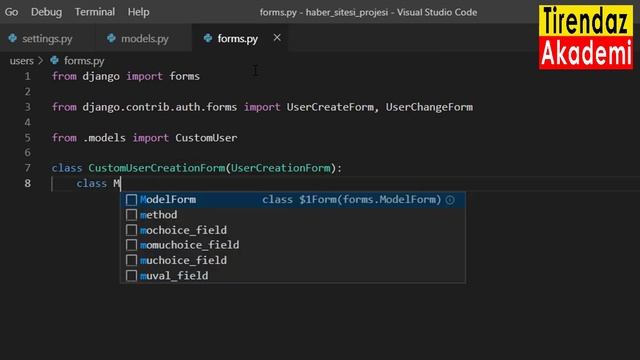Click the snippet icon beside muchoice_field

(x=131, y=260)
